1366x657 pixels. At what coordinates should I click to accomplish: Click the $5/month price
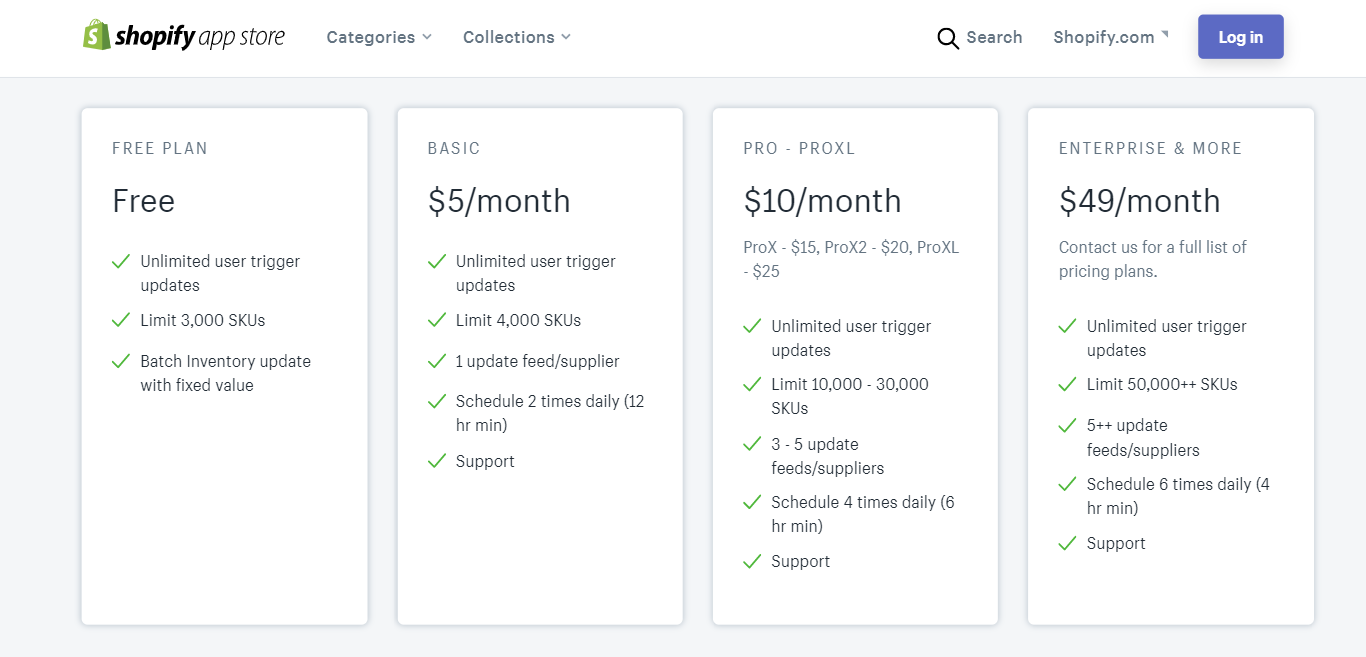tap(499, 201)
